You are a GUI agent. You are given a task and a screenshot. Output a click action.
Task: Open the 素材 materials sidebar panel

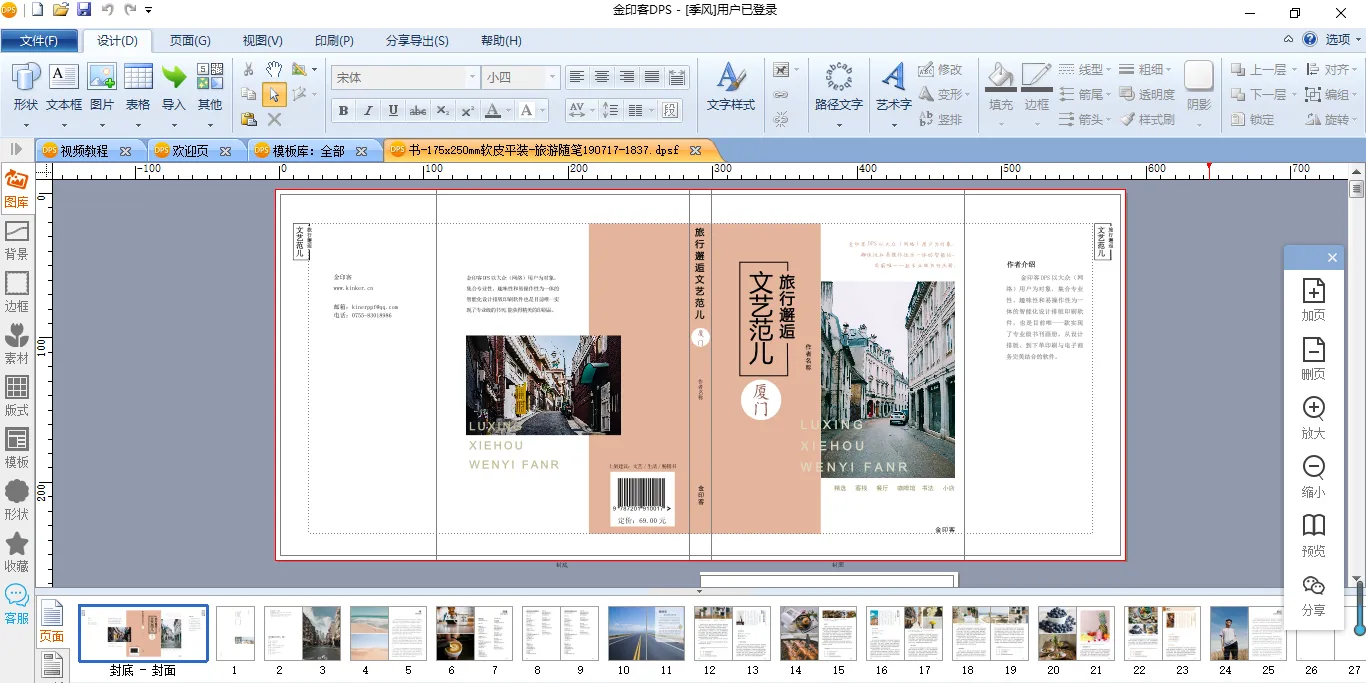pyautogui.click(x=17, y=342)
